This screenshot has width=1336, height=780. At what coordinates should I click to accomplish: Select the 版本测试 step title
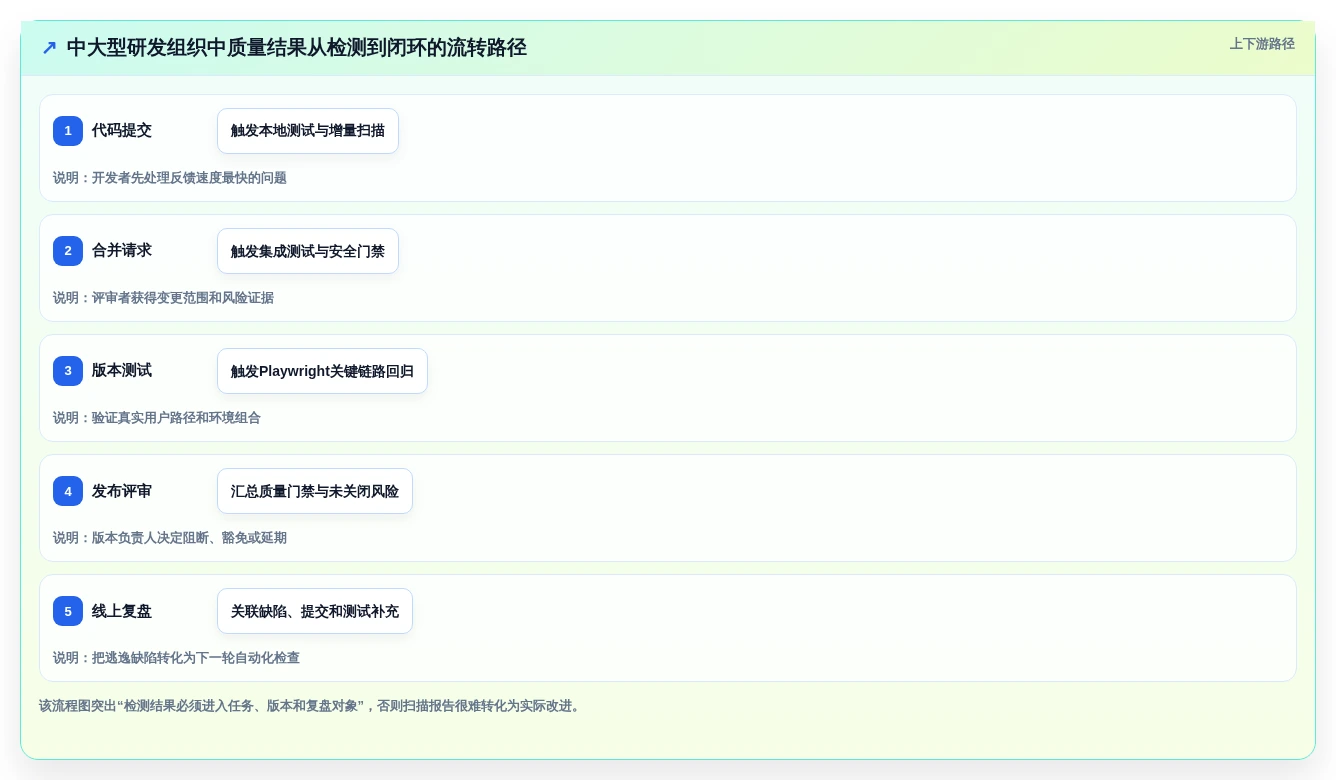click(x=122, y=370)
